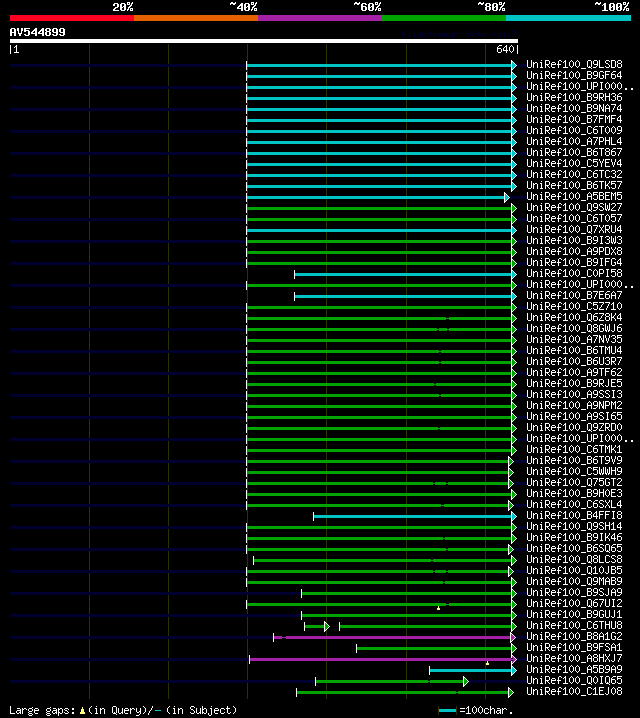Click the white query sequence bar

pos(264,41)
